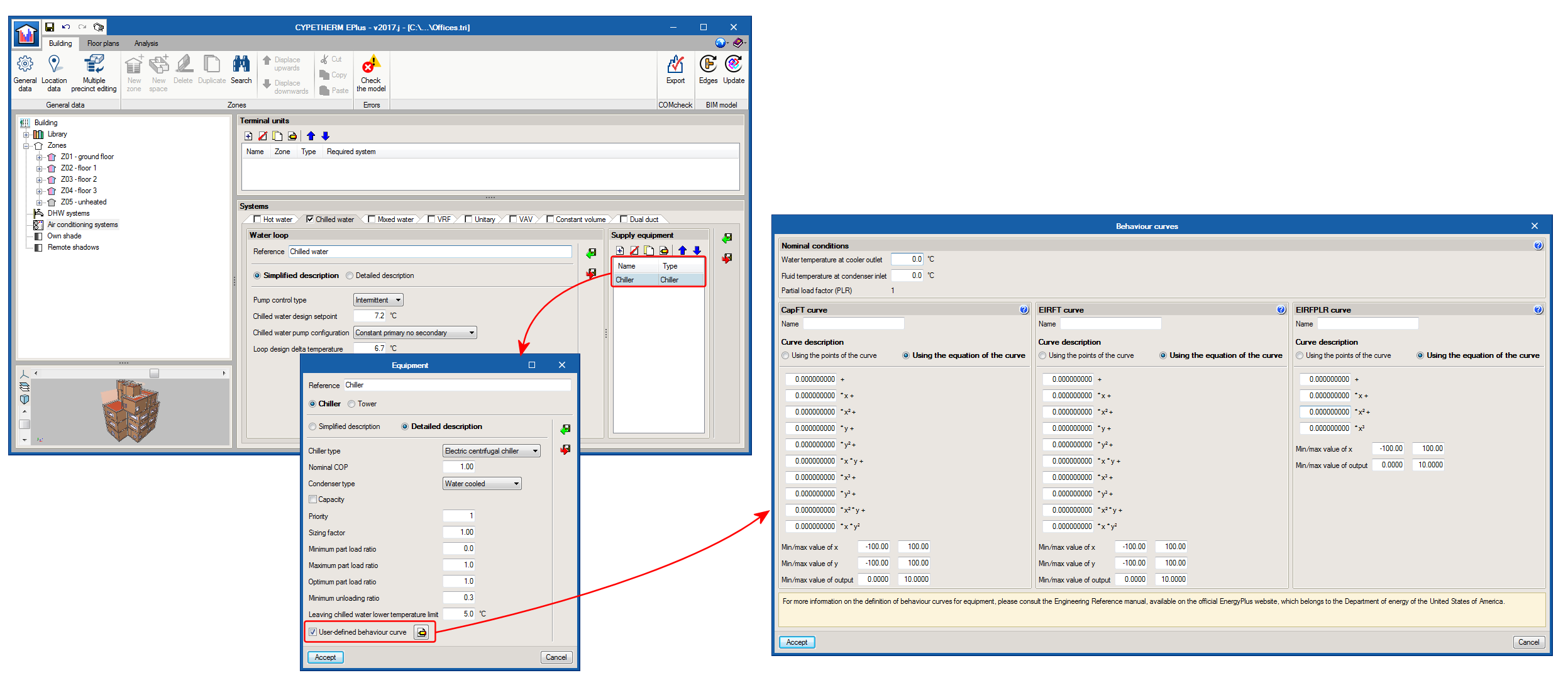The height and width of the screenshot is (685, 1568).
Task: Click the CapFT curve Name field
Action: 853,323
